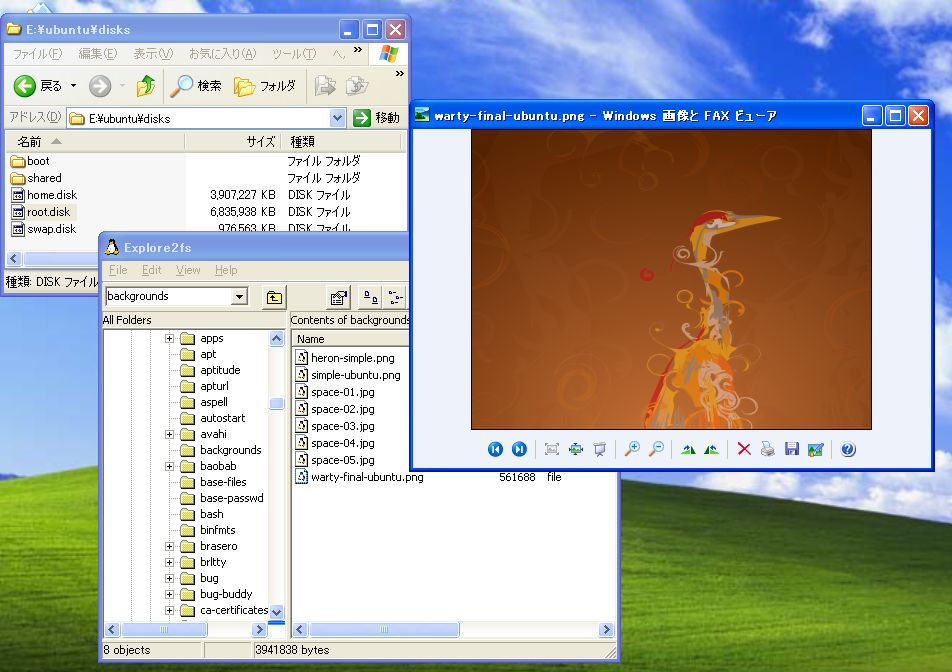Screen dimensions: 952x672
Task: Click the Best Fit icon in image viewer
Action: (x=551, y=449)
